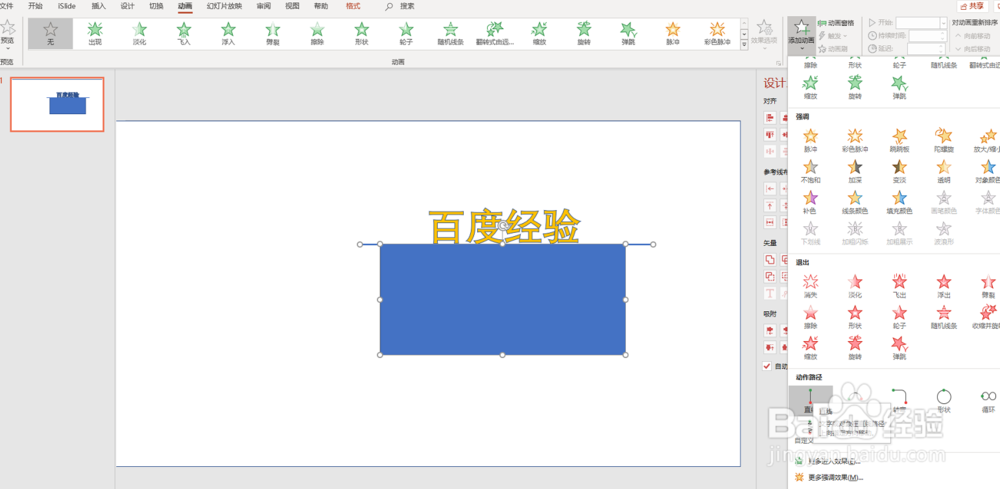Viewport: 1000px width, 489px height.
Task: Select the red 劈裂 split exit effect
Action: pyautogui.click(x=987, y=286)
